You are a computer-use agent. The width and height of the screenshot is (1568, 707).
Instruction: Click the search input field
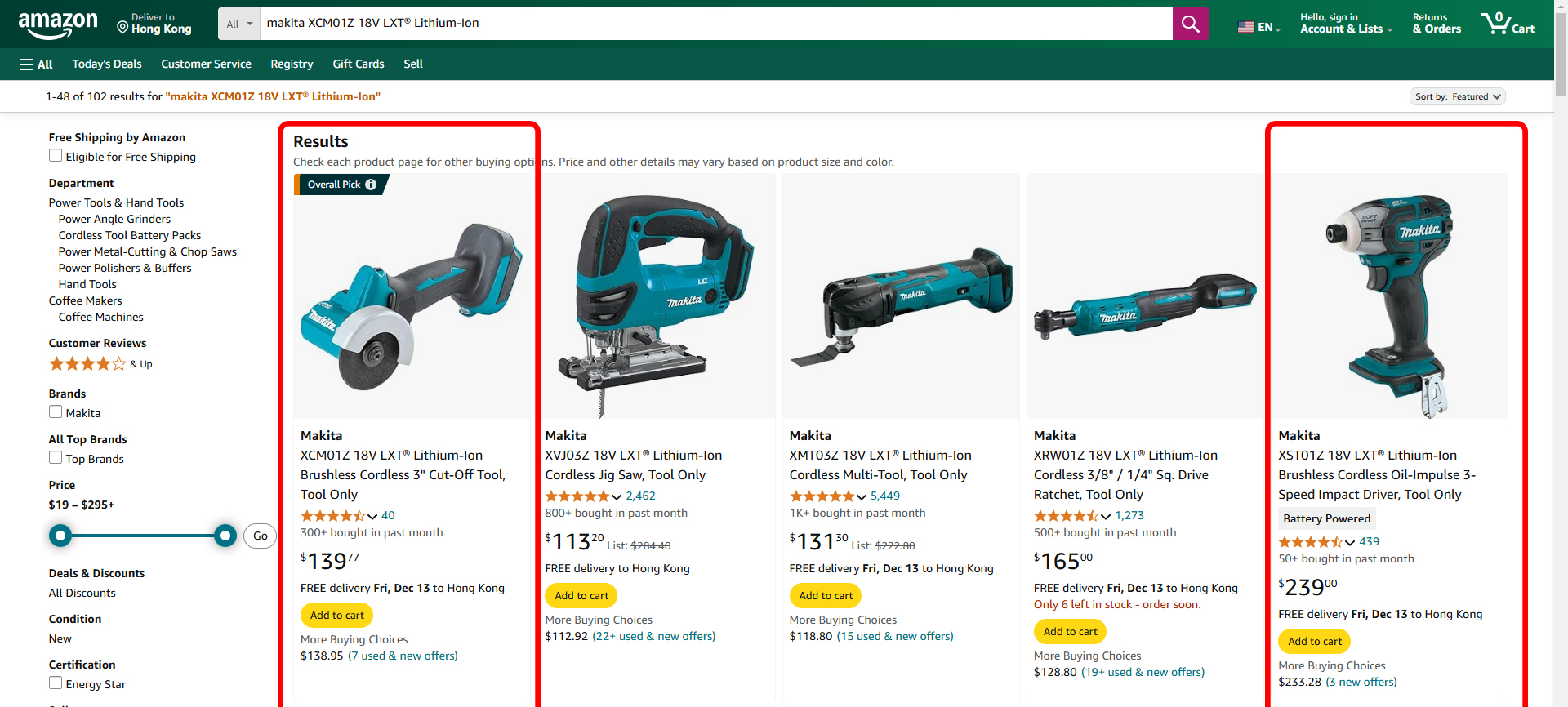(716, 24)
